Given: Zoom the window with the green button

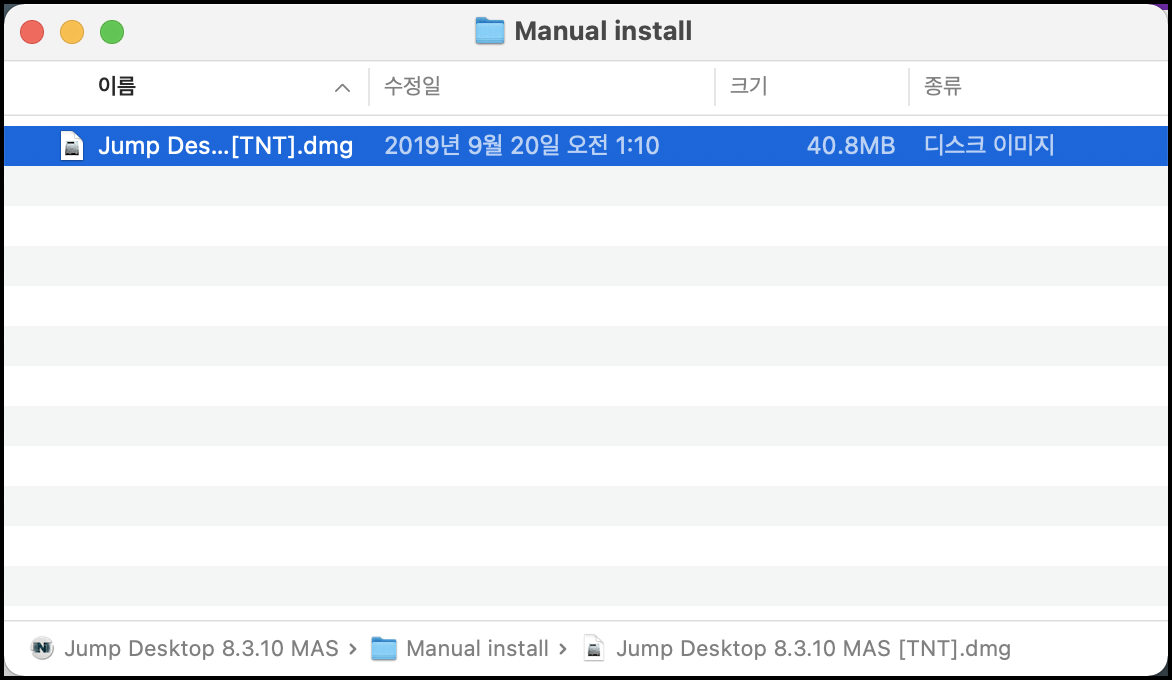Looking at the screenshot, I should tap(112, 32).
